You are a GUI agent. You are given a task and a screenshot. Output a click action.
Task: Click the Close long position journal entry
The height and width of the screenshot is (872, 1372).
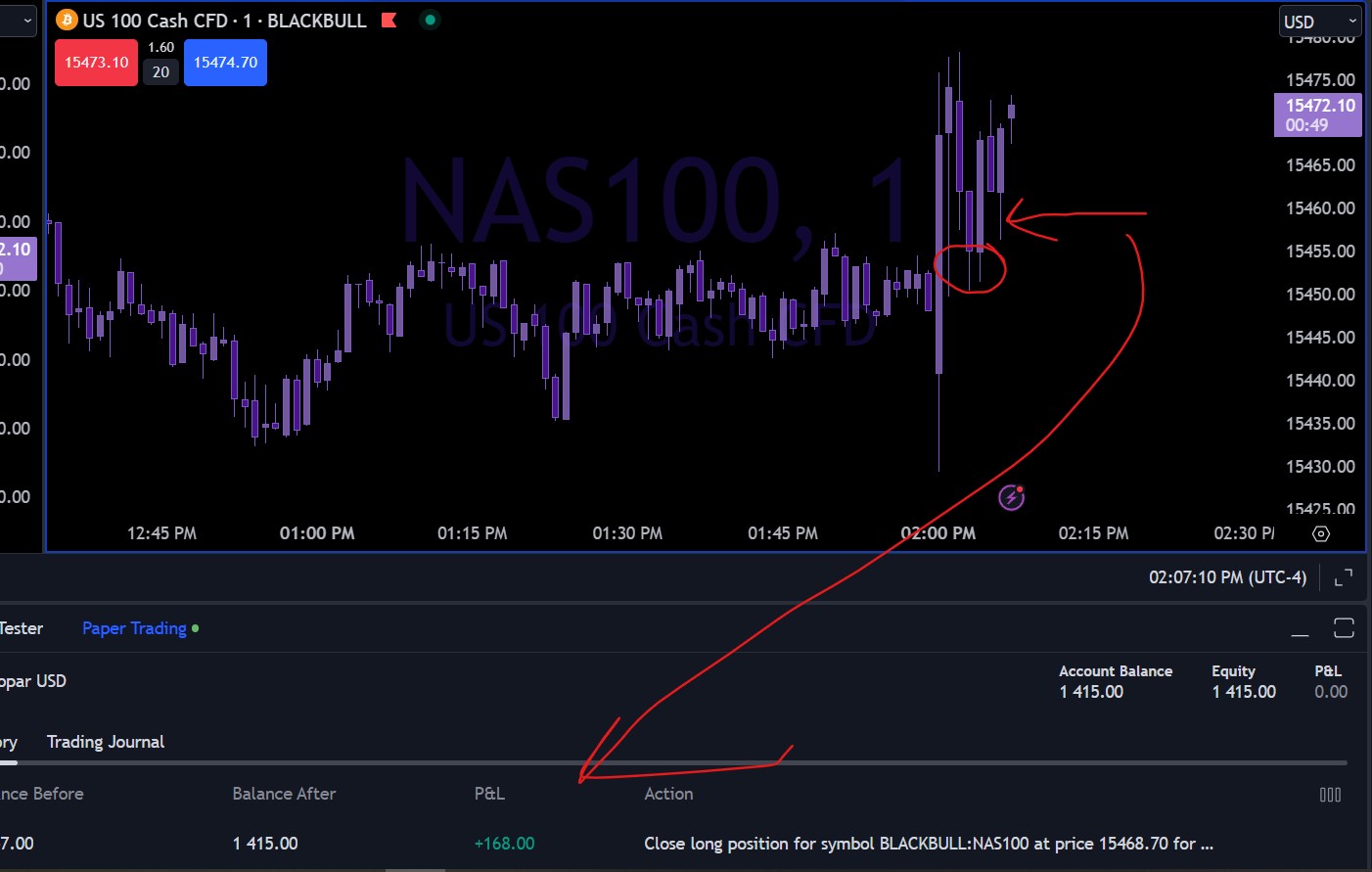point(928,844)
